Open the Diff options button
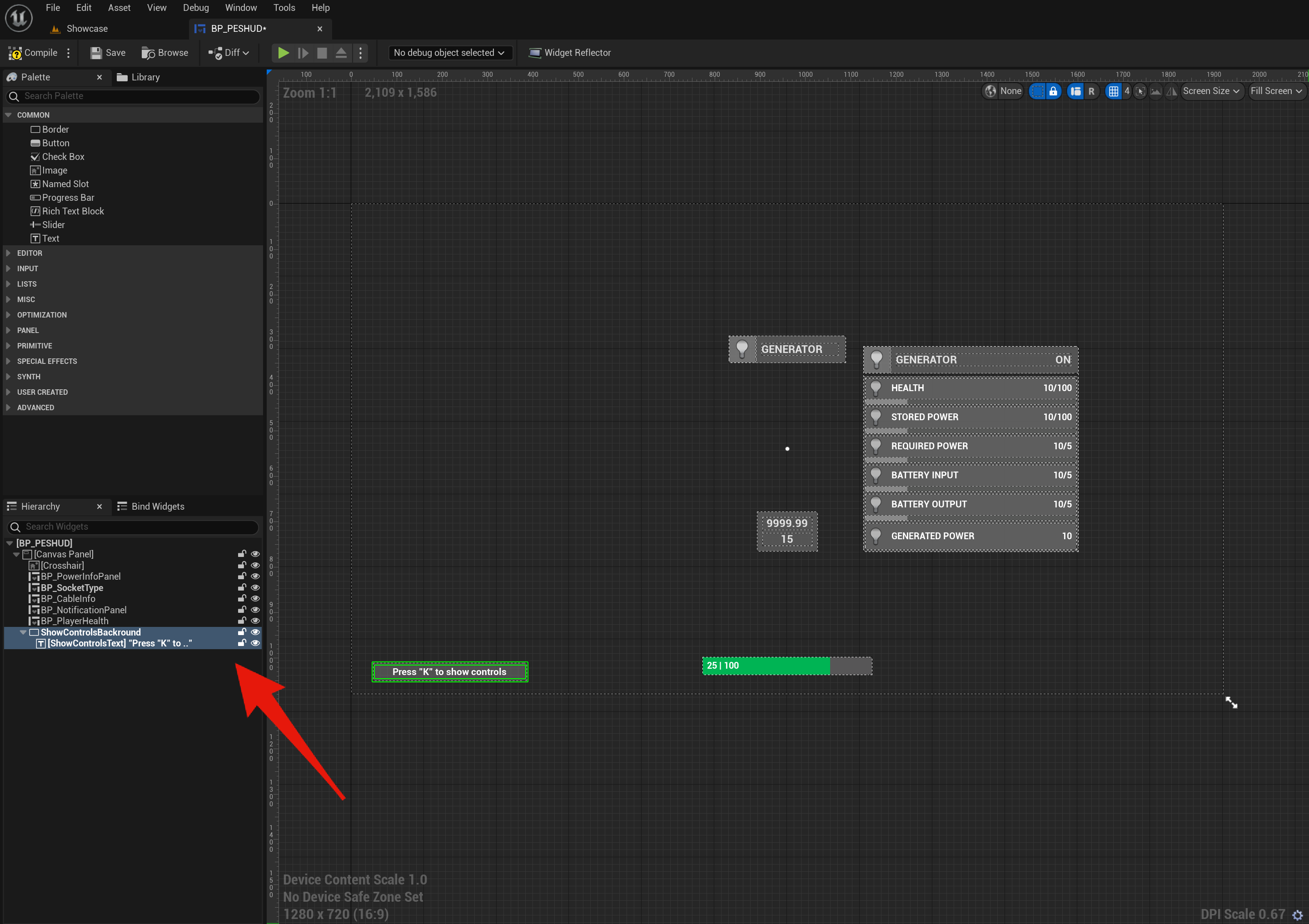 pyautogui.click(x=229, y=53)
